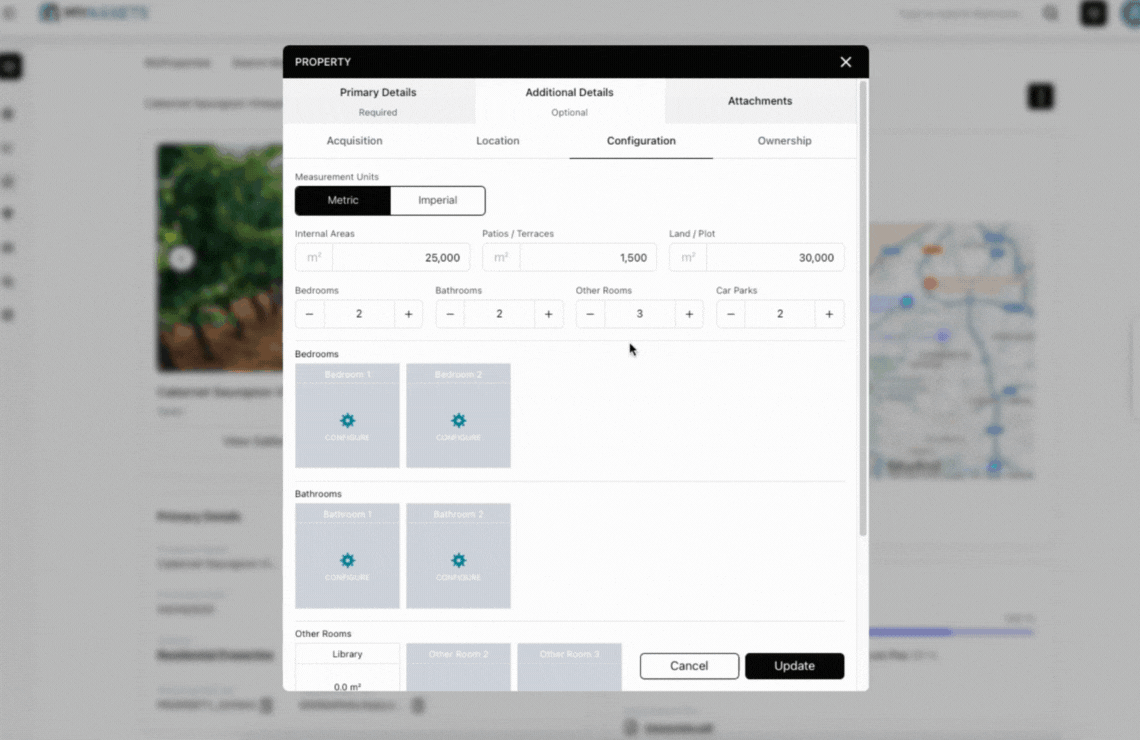Click the Update button
Viewport: 1140px width, 740px height.
coord(794,665)
